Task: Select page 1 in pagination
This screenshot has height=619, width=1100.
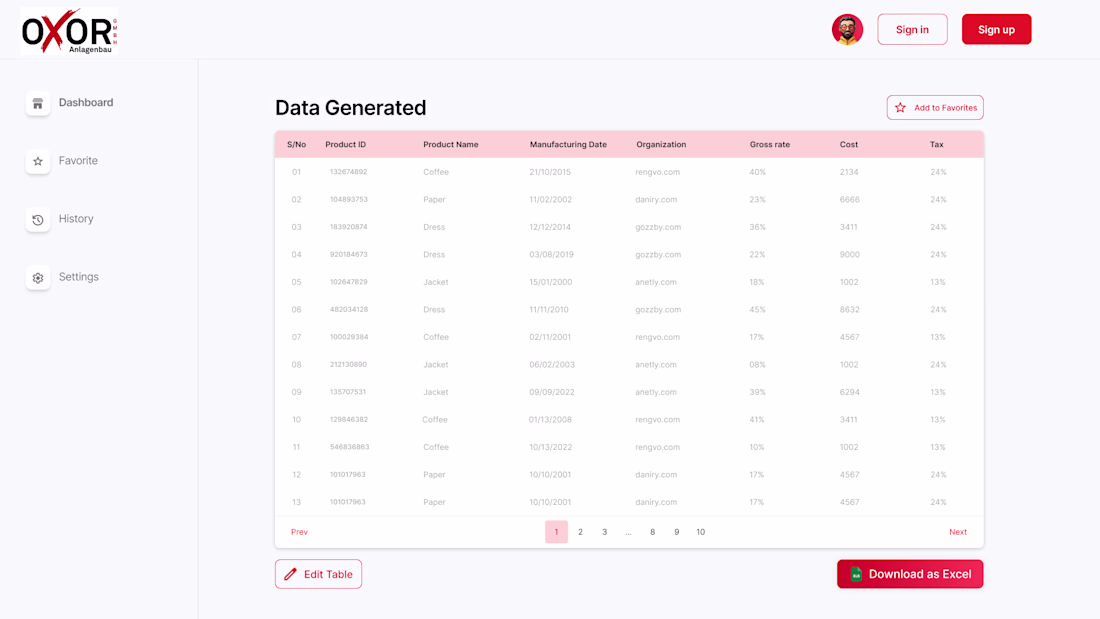Action: (x=556, y=532)
